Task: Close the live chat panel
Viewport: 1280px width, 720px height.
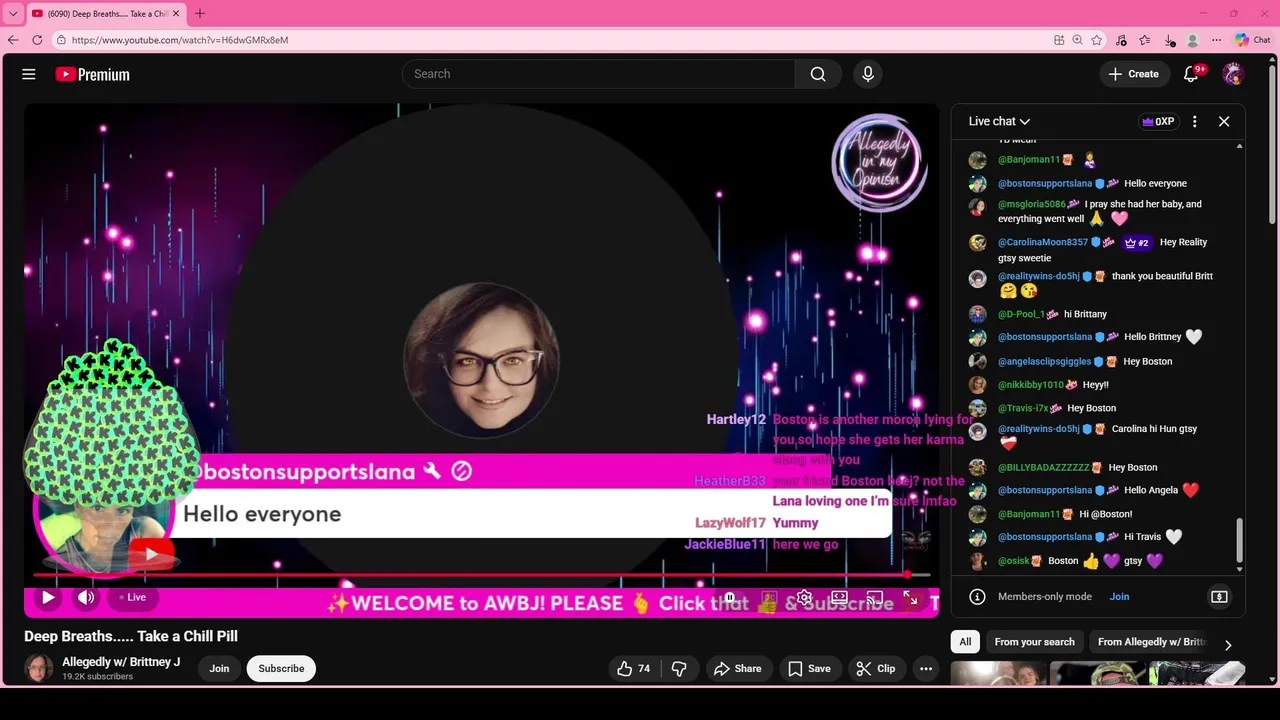Action: coord(1224,121)
